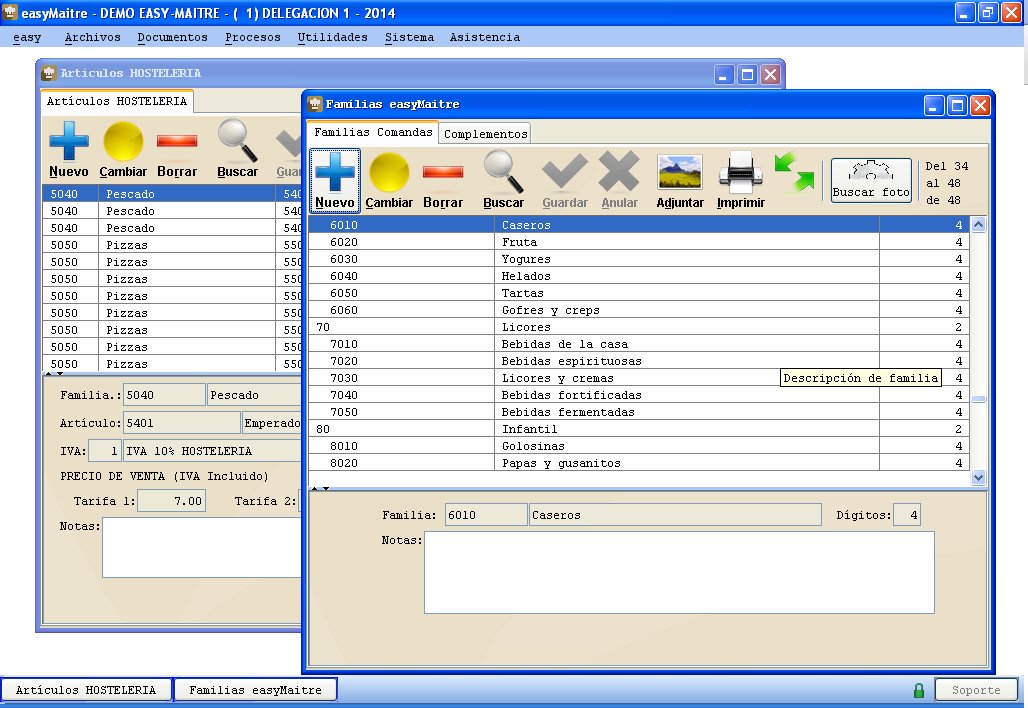Collapse splitter arrows below Artículos list
The height and width of the screenshot is (708, 1028).
(x=54, y=374)
